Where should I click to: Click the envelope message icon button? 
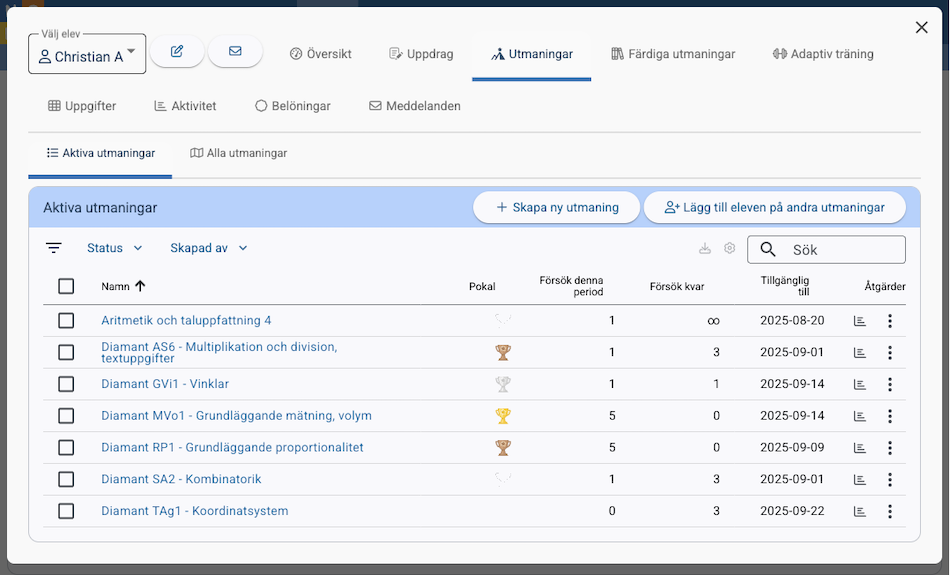coord(235,52)
